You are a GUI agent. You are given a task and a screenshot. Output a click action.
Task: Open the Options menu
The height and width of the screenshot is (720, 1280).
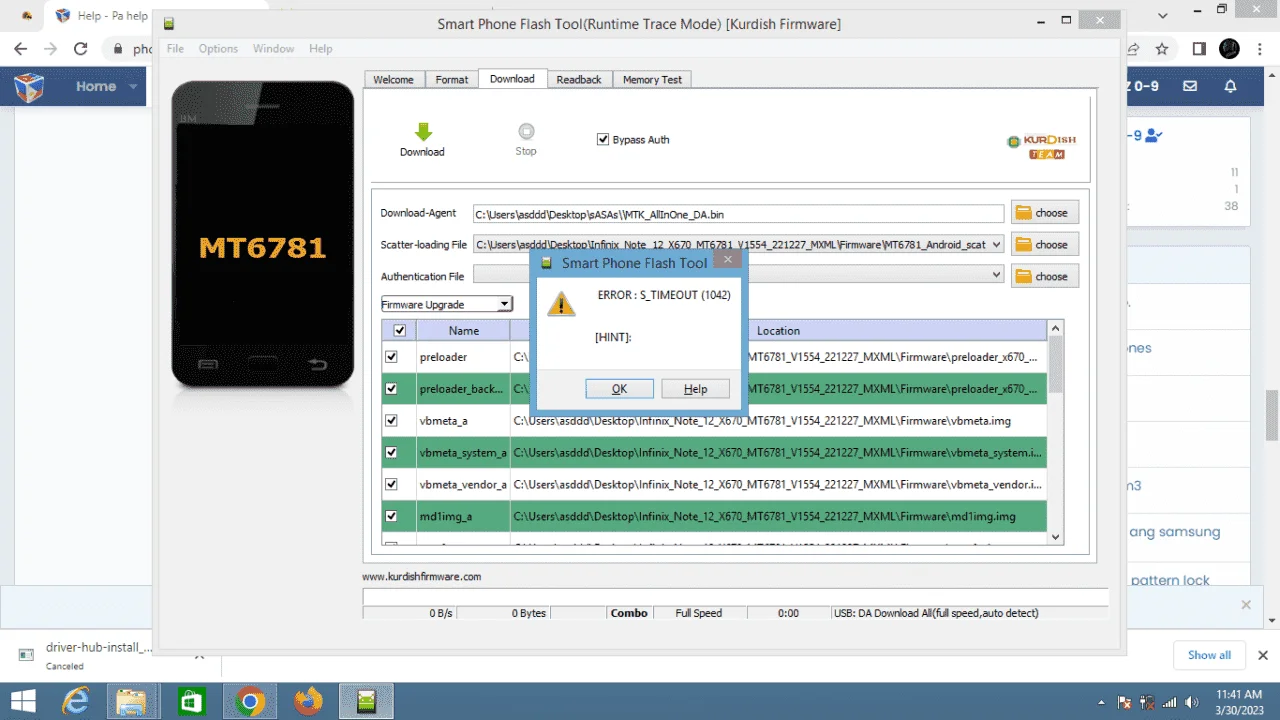(218, 48)
